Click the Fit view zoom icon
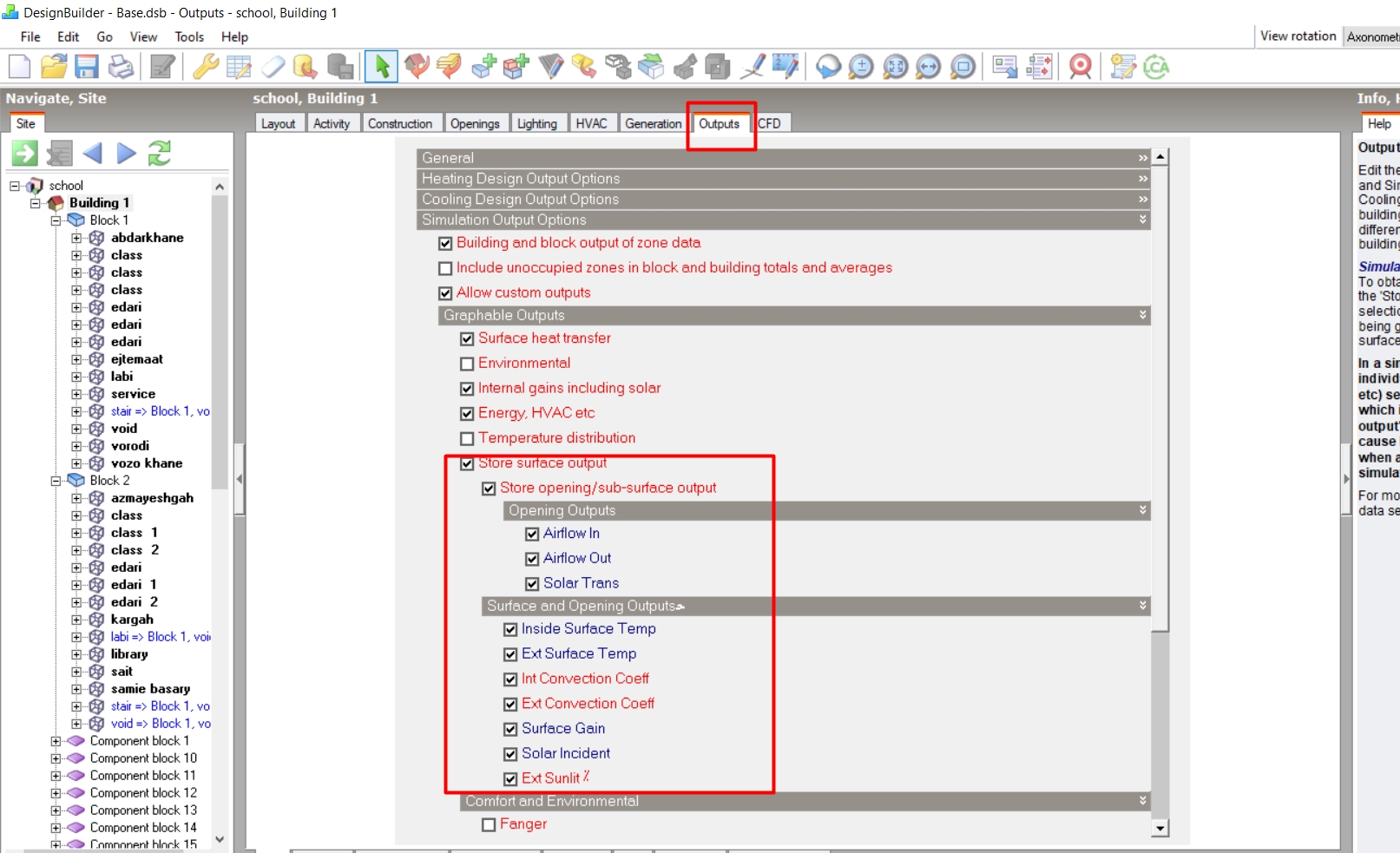Screen dimensions: 1400x853 coord(895,67)
